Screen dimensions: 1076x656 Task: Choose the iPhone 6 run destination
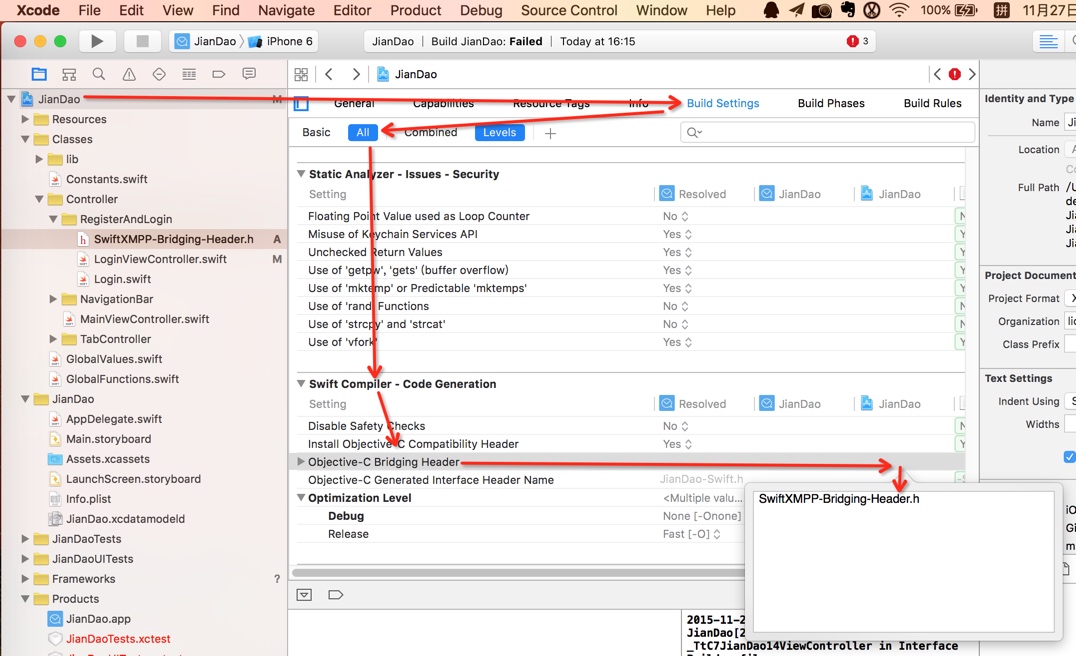(281, 41)
